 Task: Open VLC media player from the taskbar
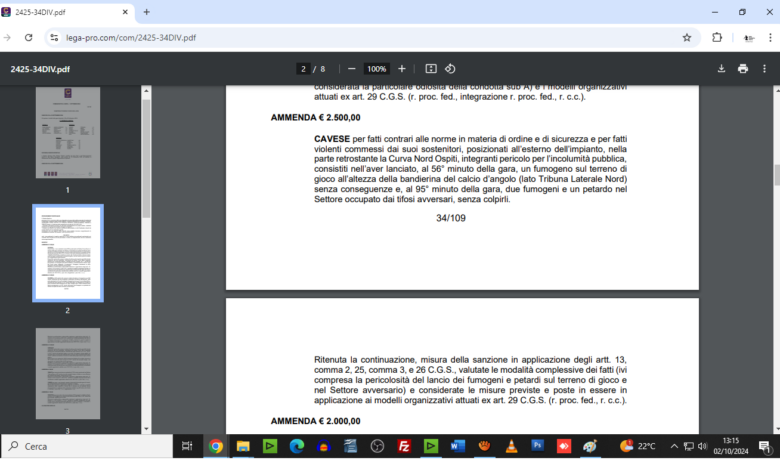511,446
